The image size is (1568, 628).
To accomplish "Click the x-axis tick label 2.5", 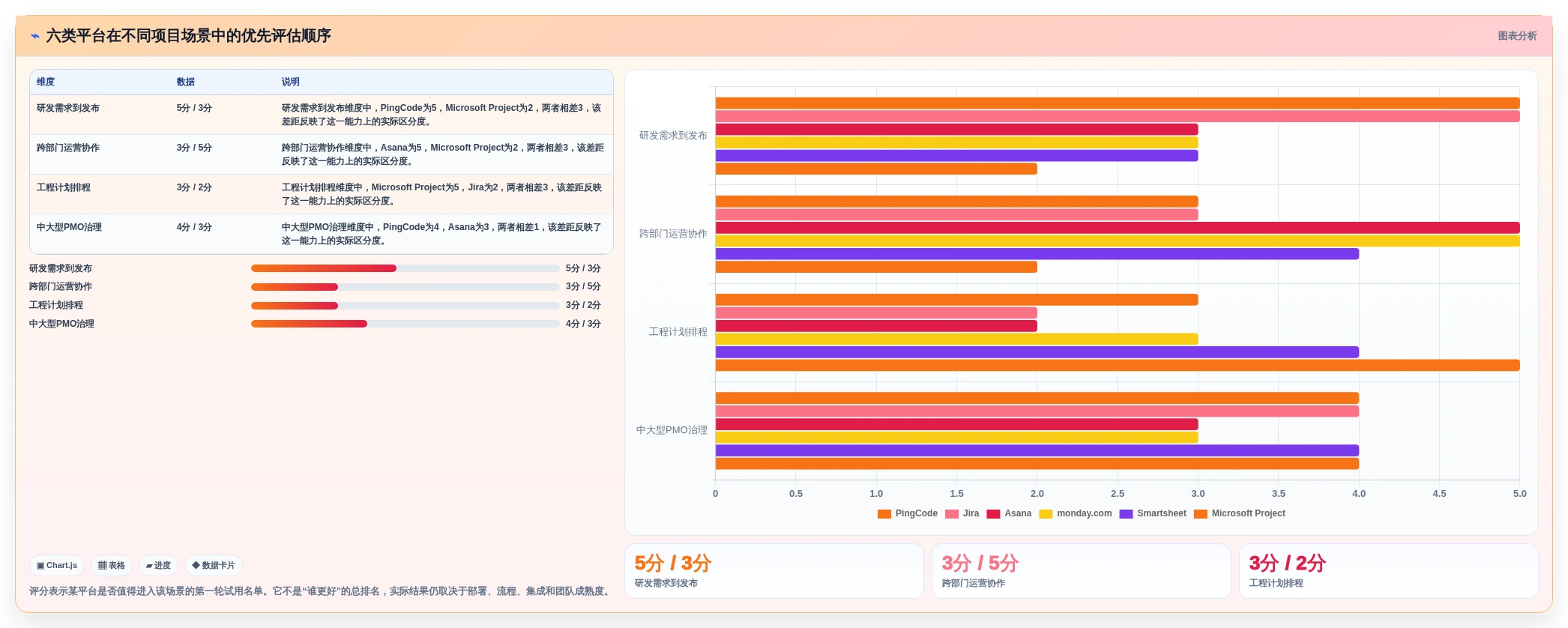I will (x=1118, y=494).
